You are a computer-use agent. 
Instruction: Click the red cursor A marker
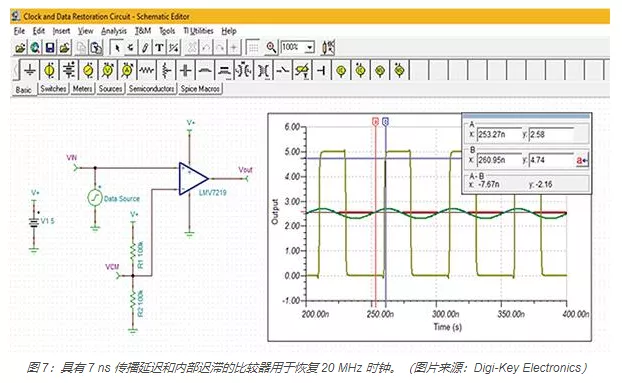point(375,121)
